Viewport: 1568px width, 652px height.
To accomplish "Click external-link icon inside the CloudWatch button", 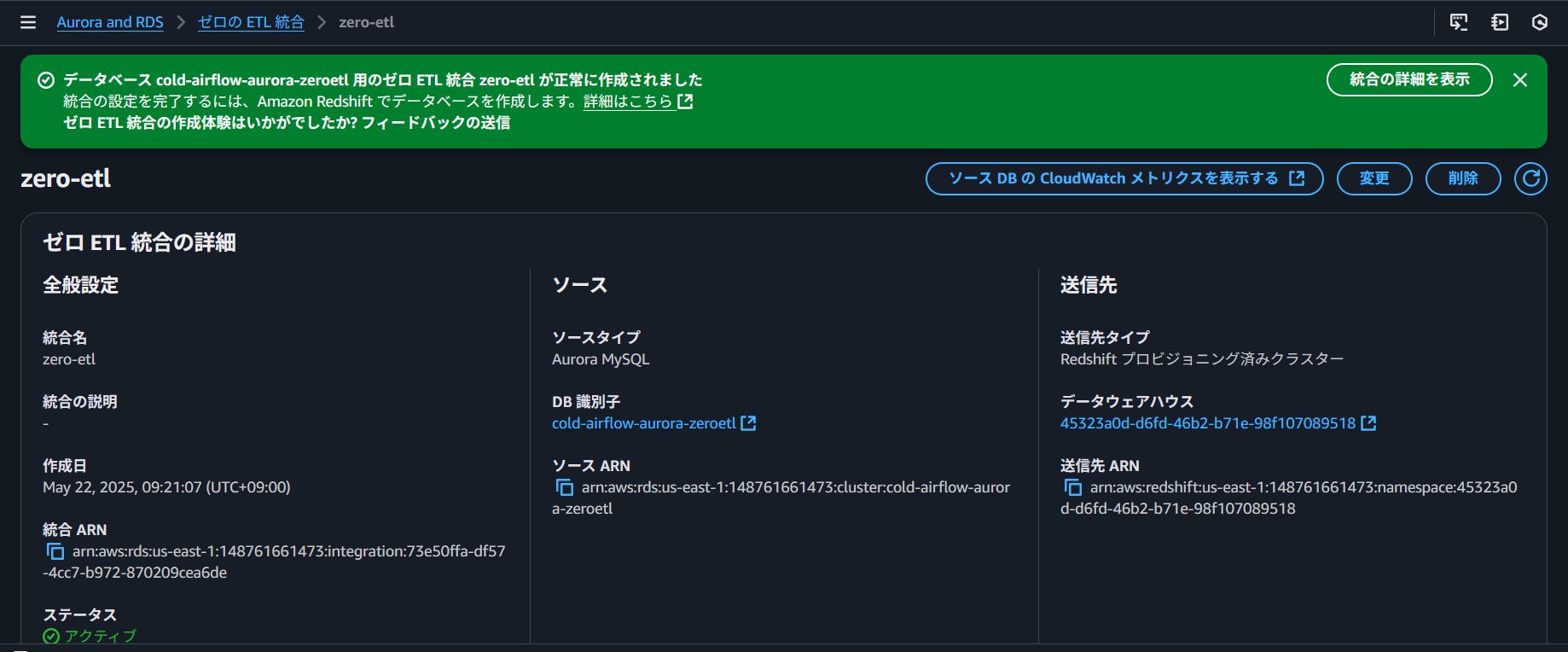I will point(1297,178).
